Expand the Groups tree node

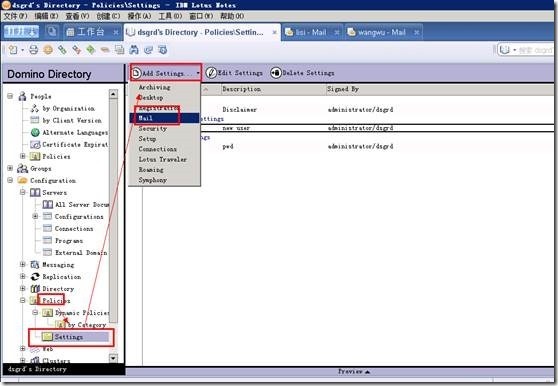coord(10,168)
